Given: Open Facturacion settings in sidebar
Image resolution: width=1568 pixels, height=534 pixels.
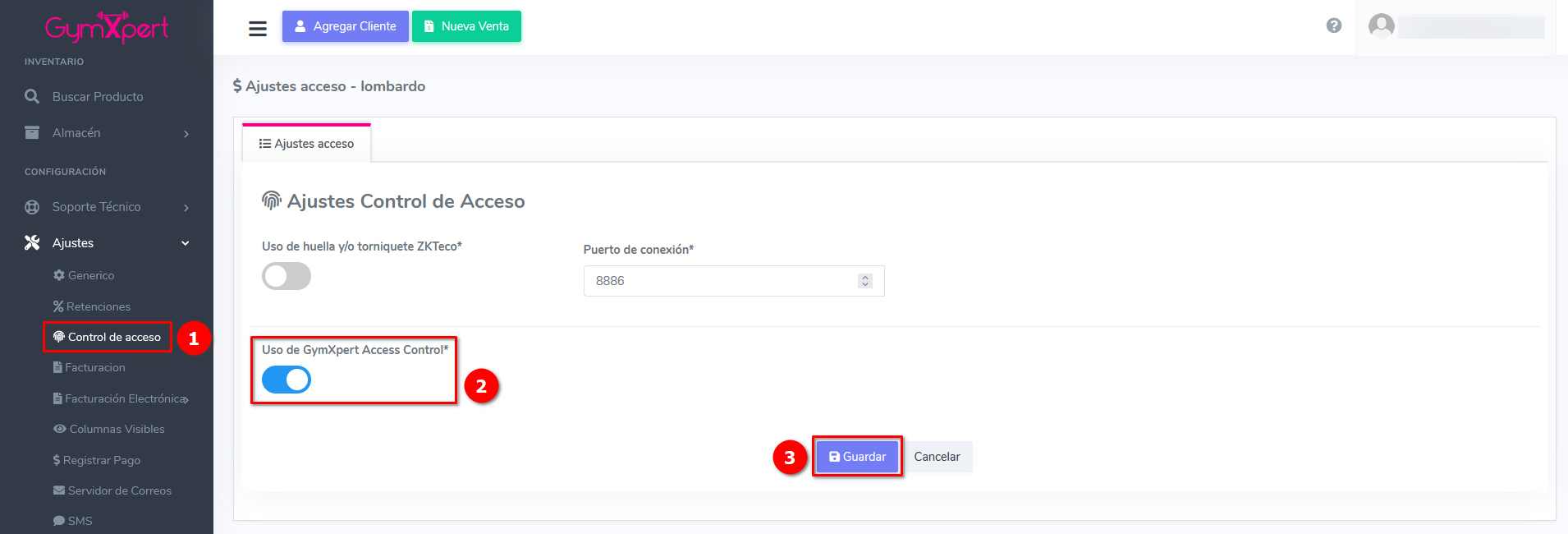Looking at the screenshot, I should (94, 367).
